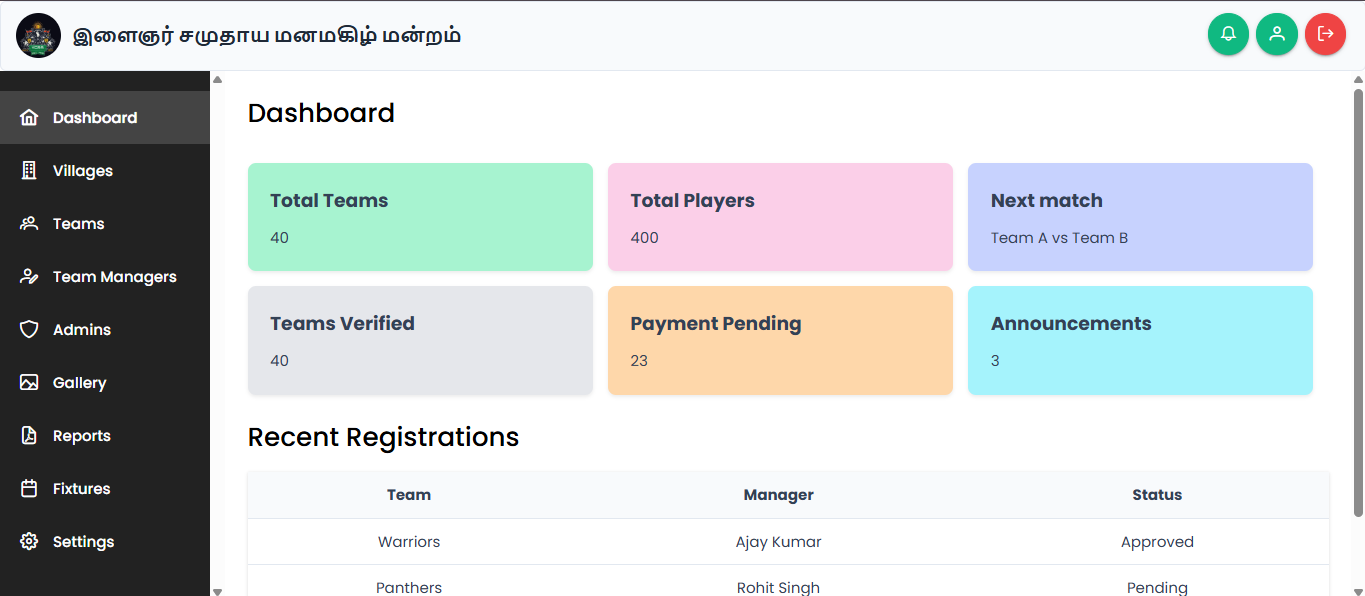Open the user profile icon button
The height and width of the screenshot is (596, 1365).
coord(1276,34)
